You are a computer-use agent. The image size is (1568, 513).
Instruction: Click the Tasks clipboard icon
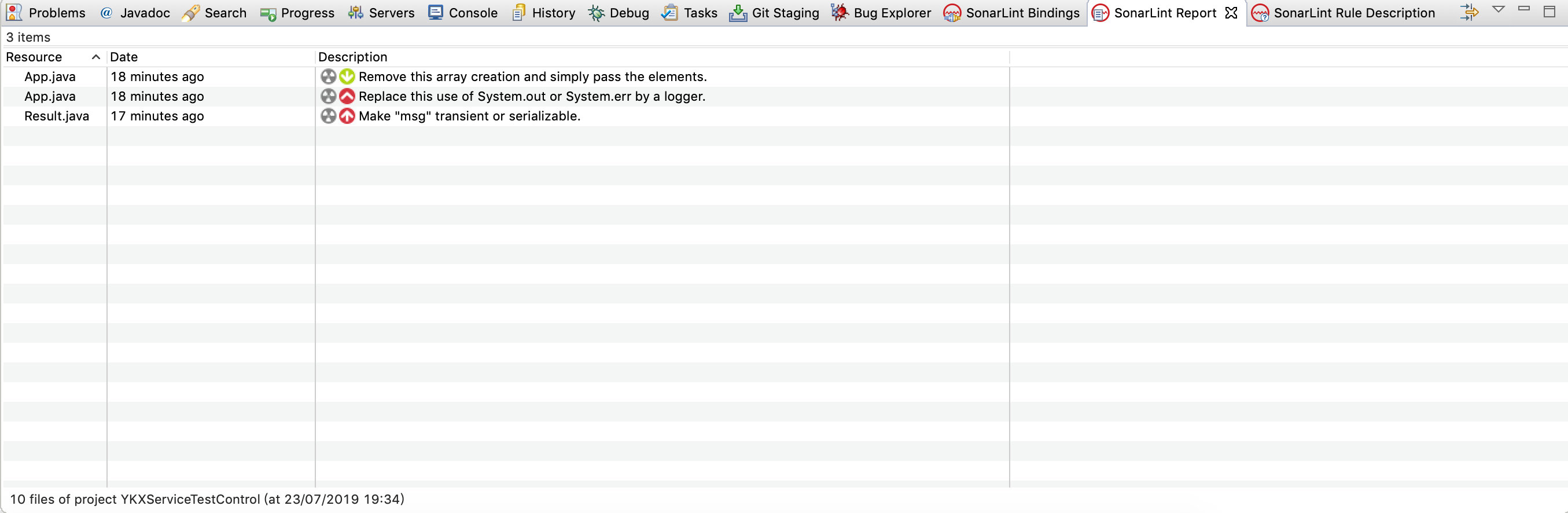669,13
